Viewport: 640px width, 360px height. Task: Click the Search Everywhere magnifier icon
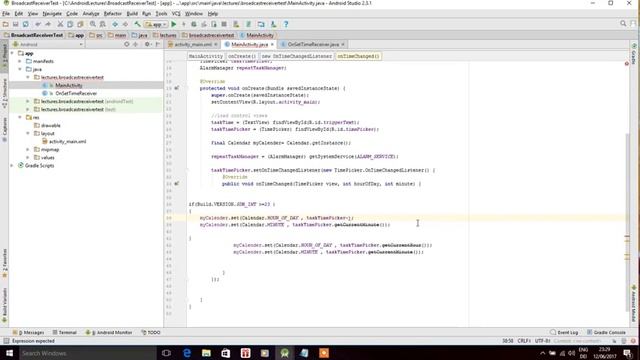(623, 24)
